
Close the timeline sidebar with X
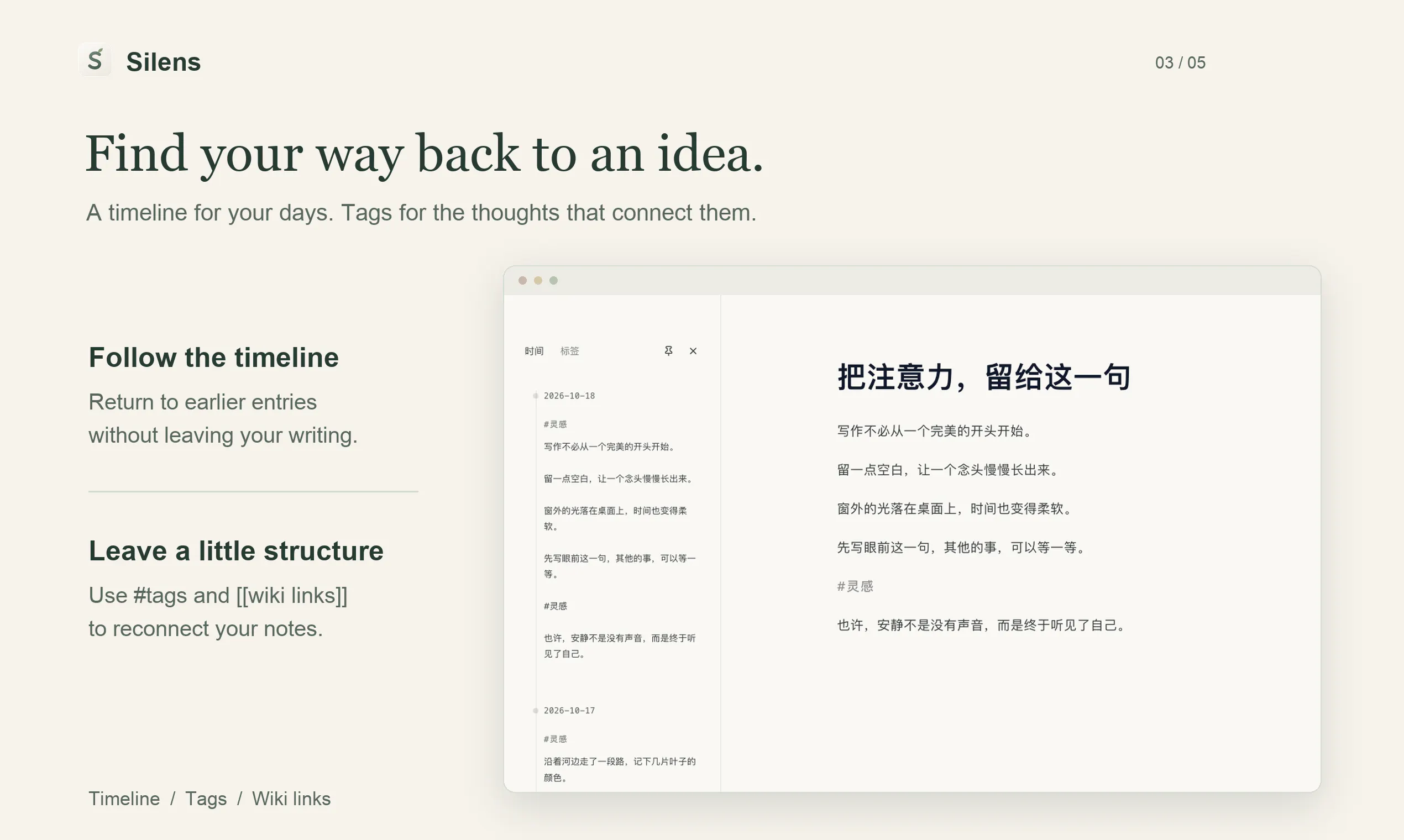click(x=693, y=351)
